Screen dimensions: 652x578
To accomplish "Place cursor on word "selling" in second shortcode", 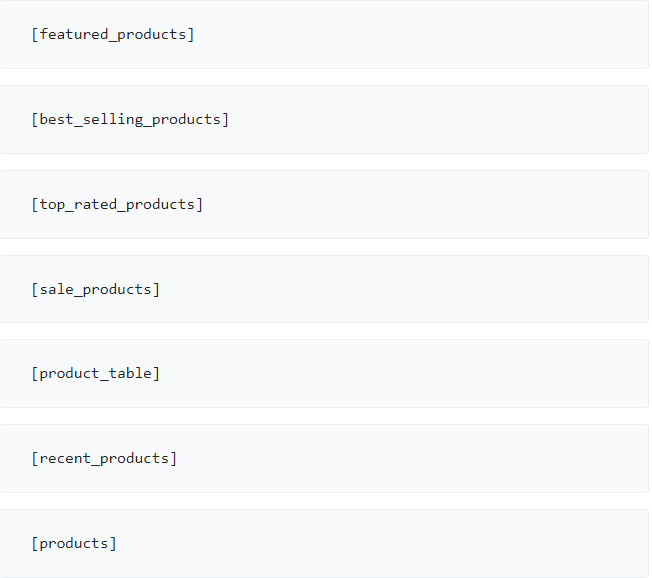I will pos(113,119).
